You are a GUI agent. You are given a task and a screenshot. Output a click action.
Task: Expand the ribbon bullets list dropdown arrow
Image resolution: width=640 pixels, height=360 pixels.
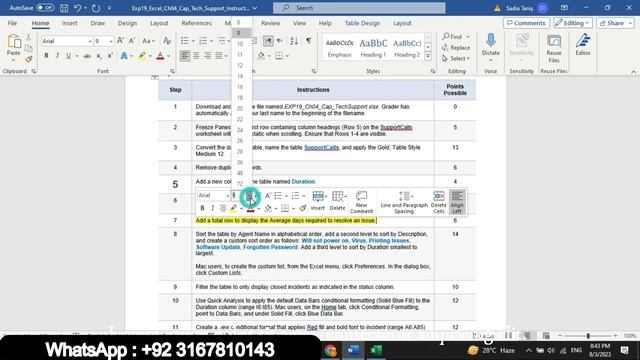coord(193,41)
